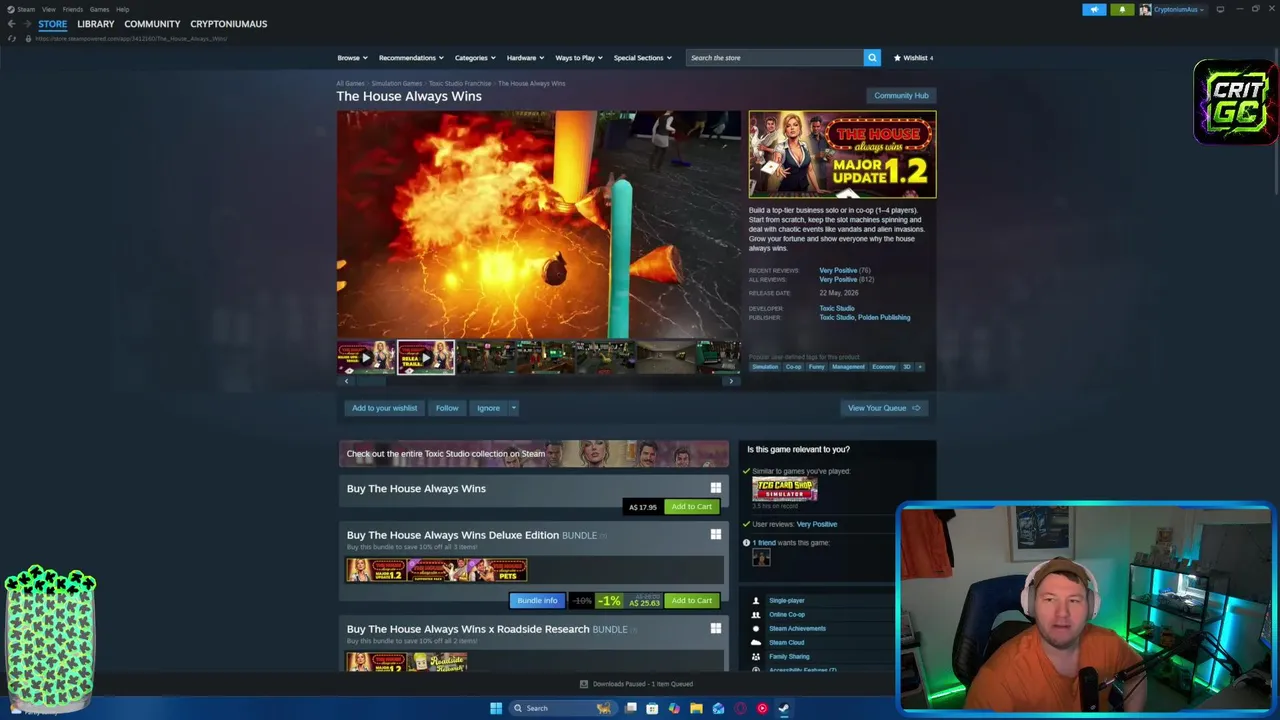Viewport: 1280px width, 720px height.
Task: Add base game A$ 17.95 to cart
Action: [691, 507]
